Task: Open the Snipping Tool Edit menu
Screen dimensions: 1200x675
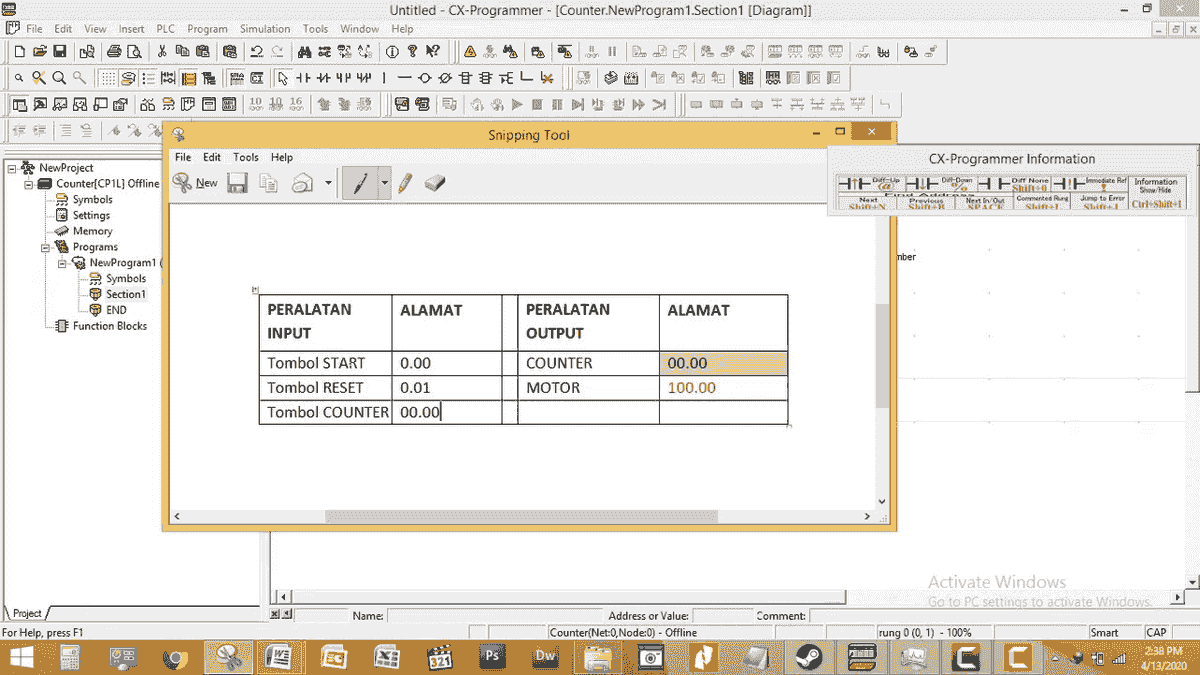Action: [x=212, y=157]
